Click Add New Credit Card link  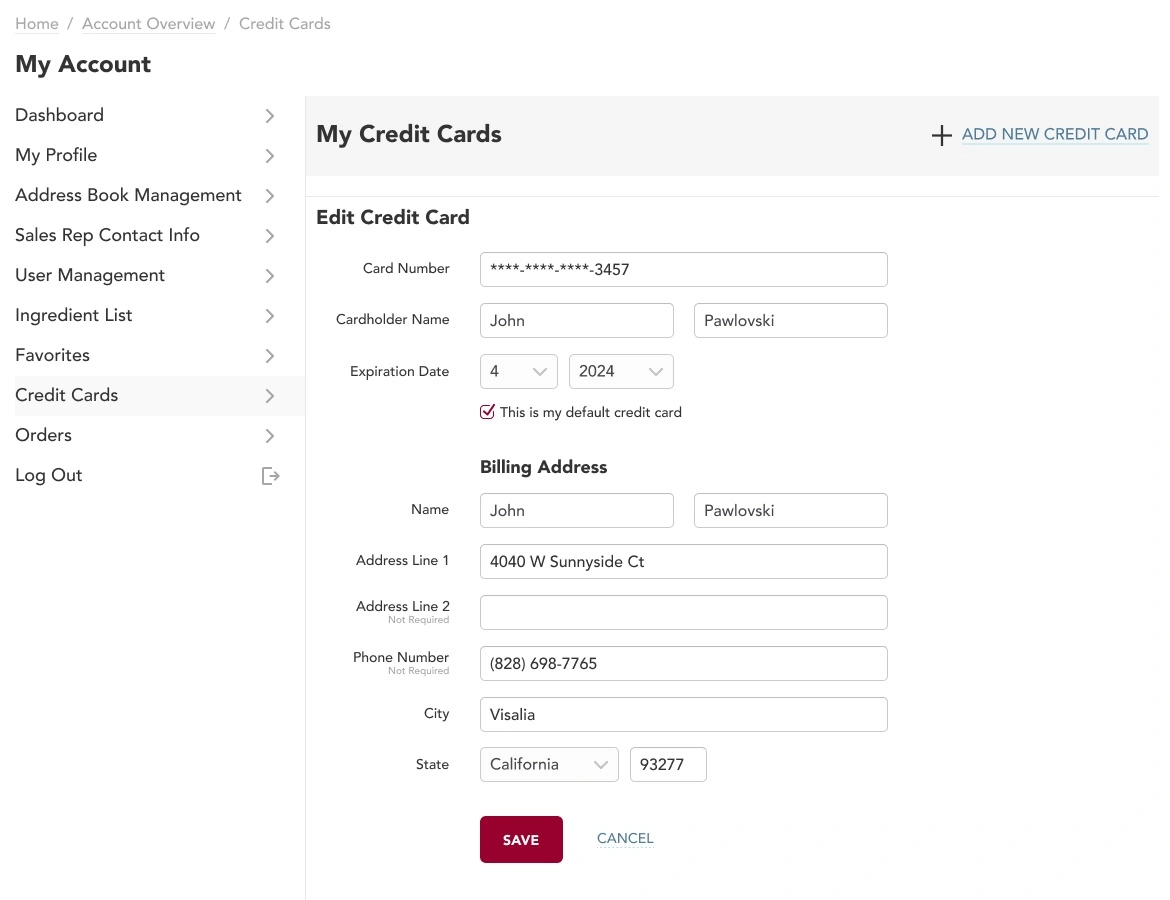coord(1054,134)
